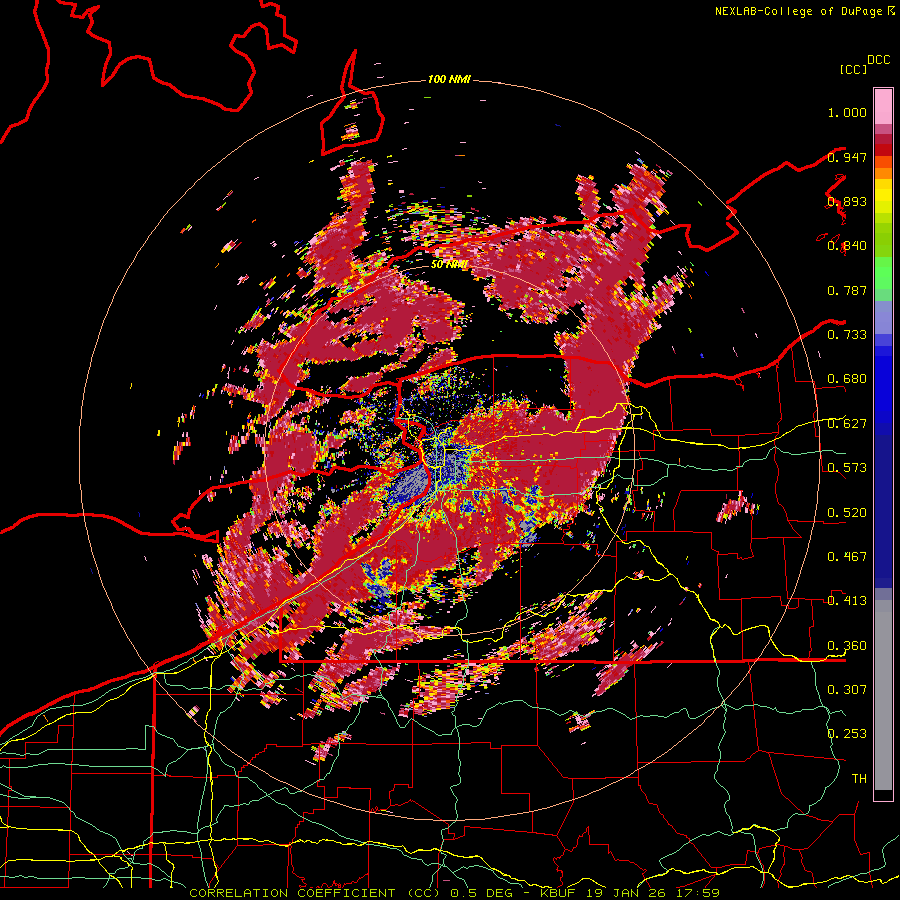900x900 pixels.
Task: Pick the pink swatch atop the color bar
Action: [x=883, y=107]
